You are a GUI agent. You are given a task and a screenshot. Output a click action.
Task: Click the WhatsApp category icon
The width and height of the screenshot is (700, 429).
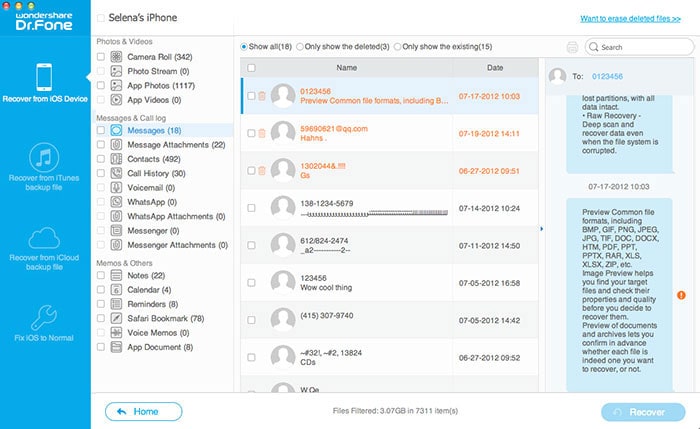tap(116, 202)
